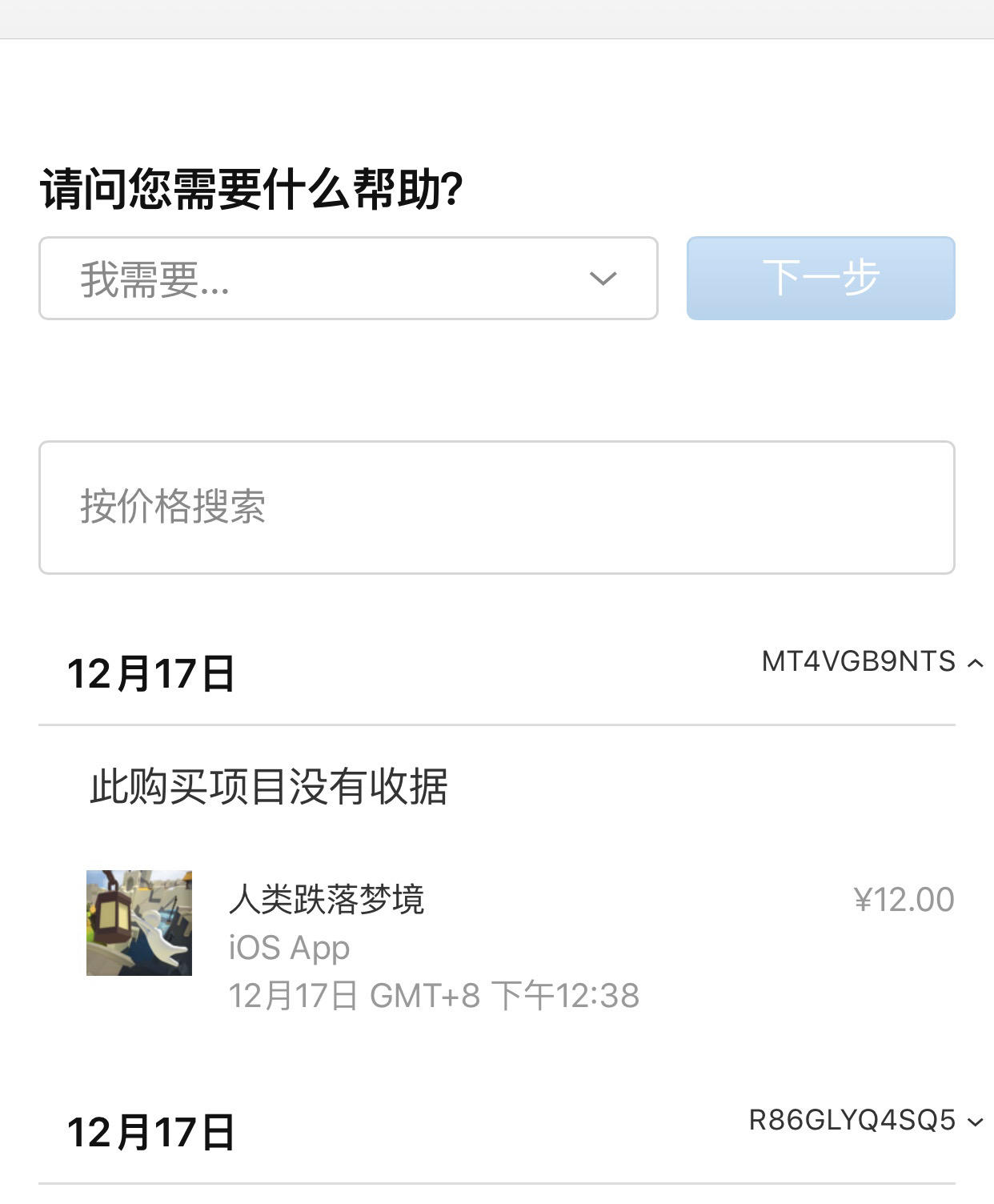Click the 请问您需要什么帮助? heading
994x1204 pixels.
pos(252,190)
